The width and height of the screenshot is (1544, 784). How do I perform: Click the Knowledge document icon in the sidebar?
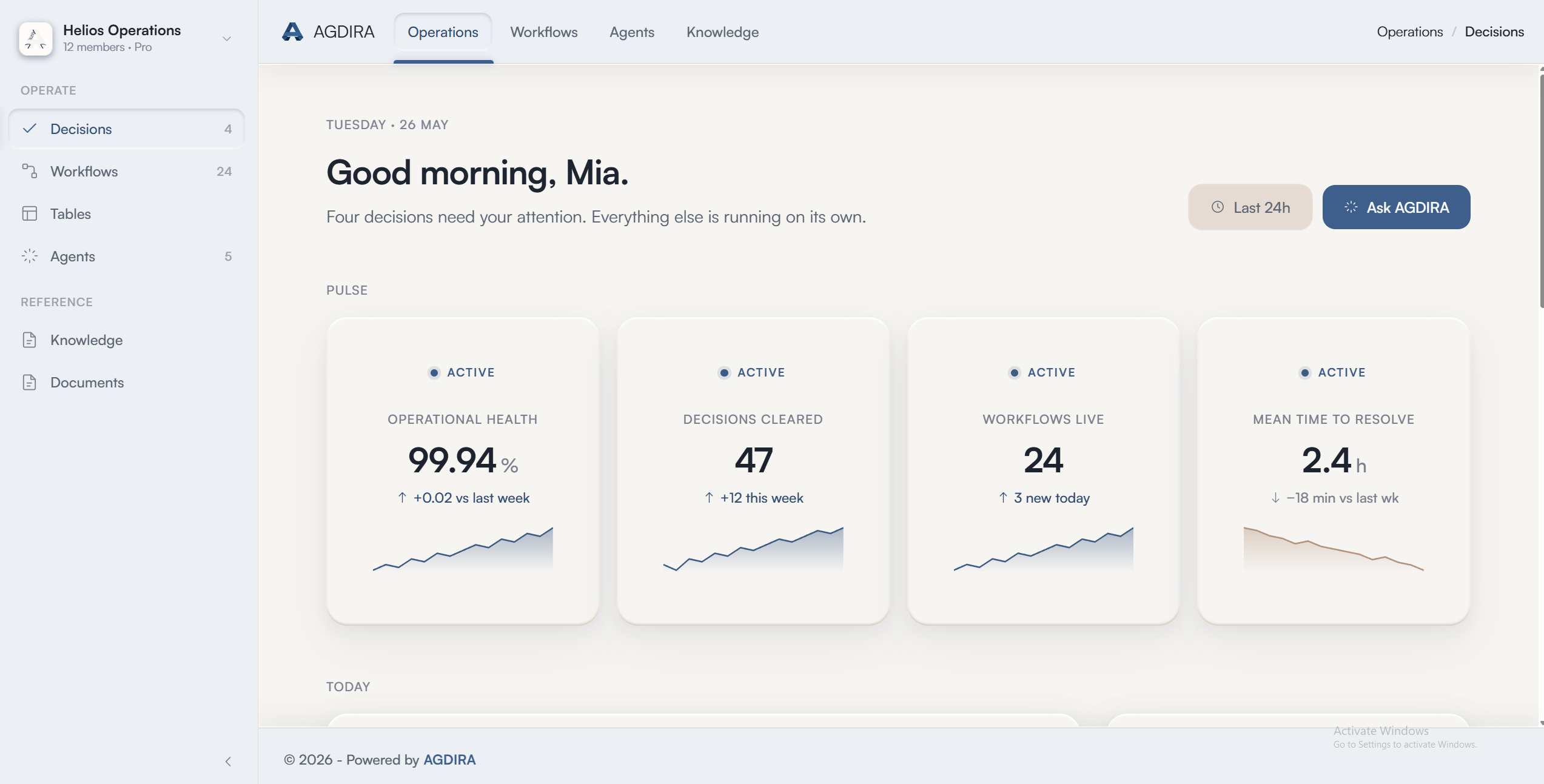click(30, 340)
